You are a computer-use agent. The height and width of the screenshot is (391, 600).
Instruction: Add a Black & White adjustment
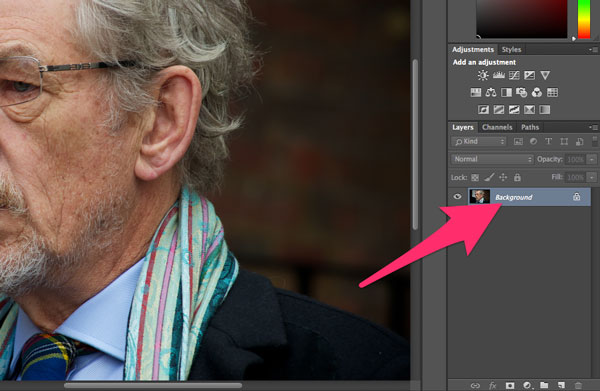(506, 92)
